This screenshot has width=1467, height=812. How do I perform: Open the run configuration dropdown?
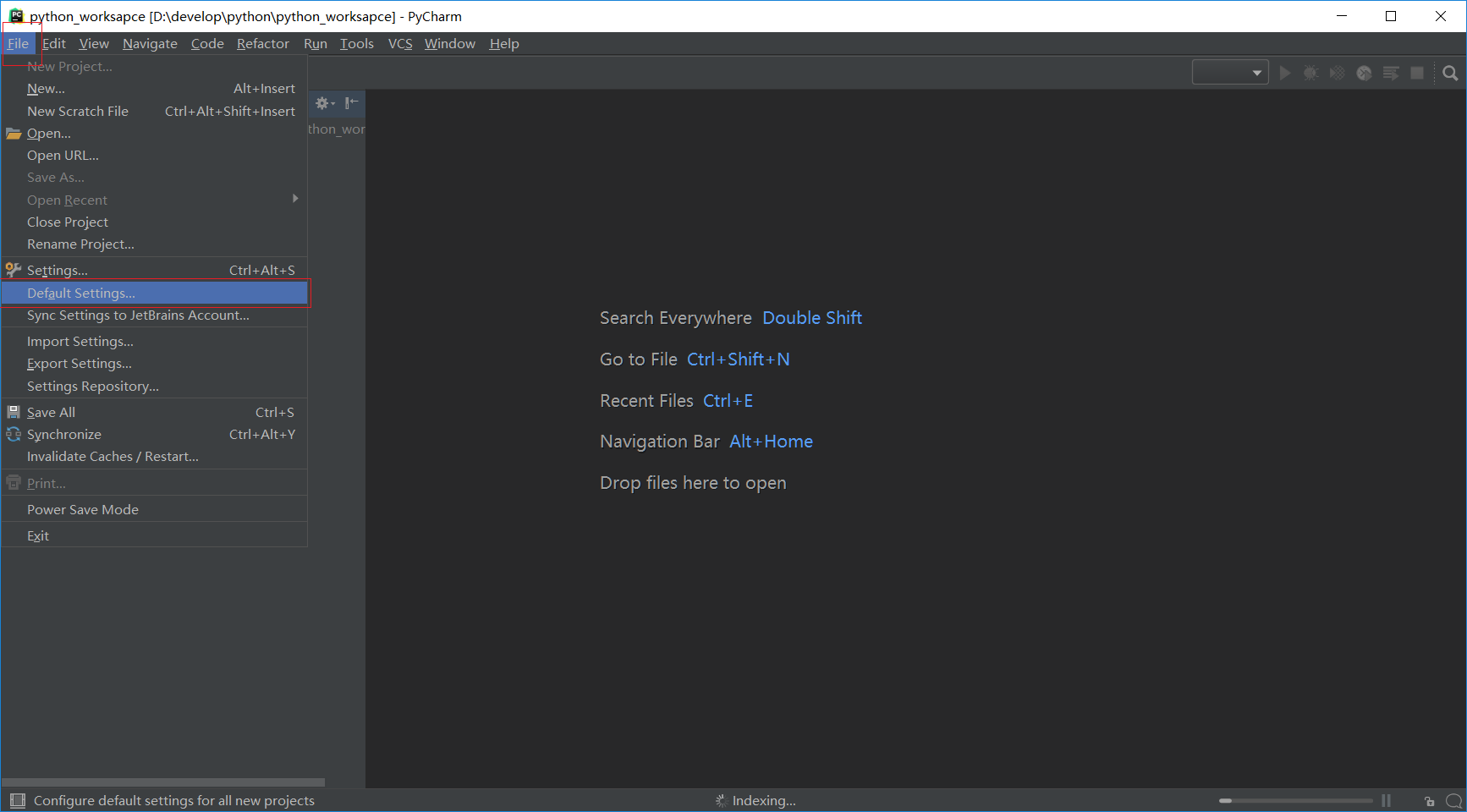click(x=1230, y=73)
